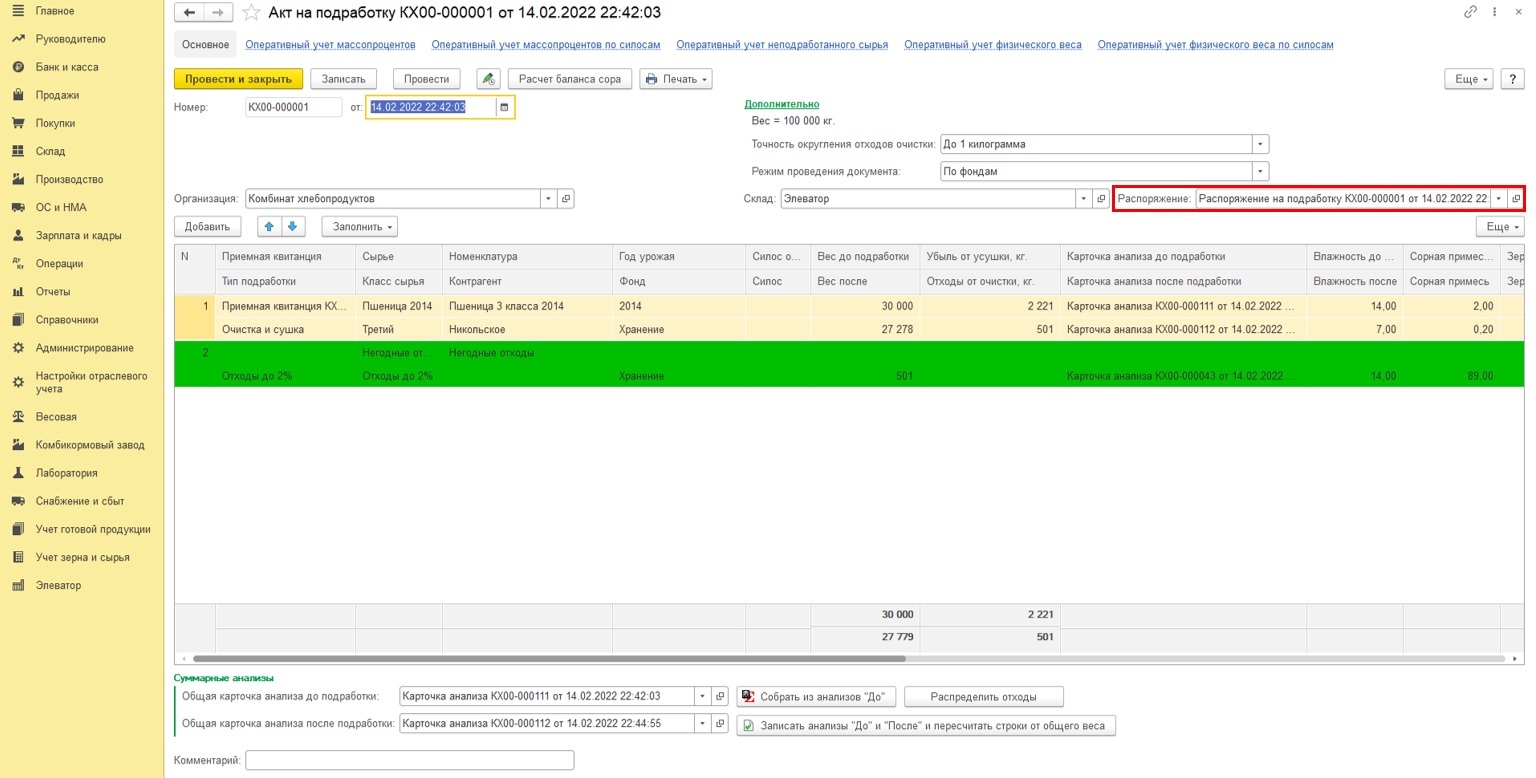Open Оперативный учет массопроцентов по силосам tab
This screenshot has height=778, width=1536.
[x=546, y=45]
